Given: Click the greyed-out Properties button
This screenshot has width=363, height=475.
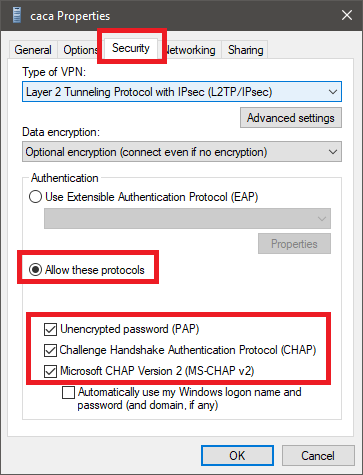Looking at the screenshot, I should click(x=294, y=244).
